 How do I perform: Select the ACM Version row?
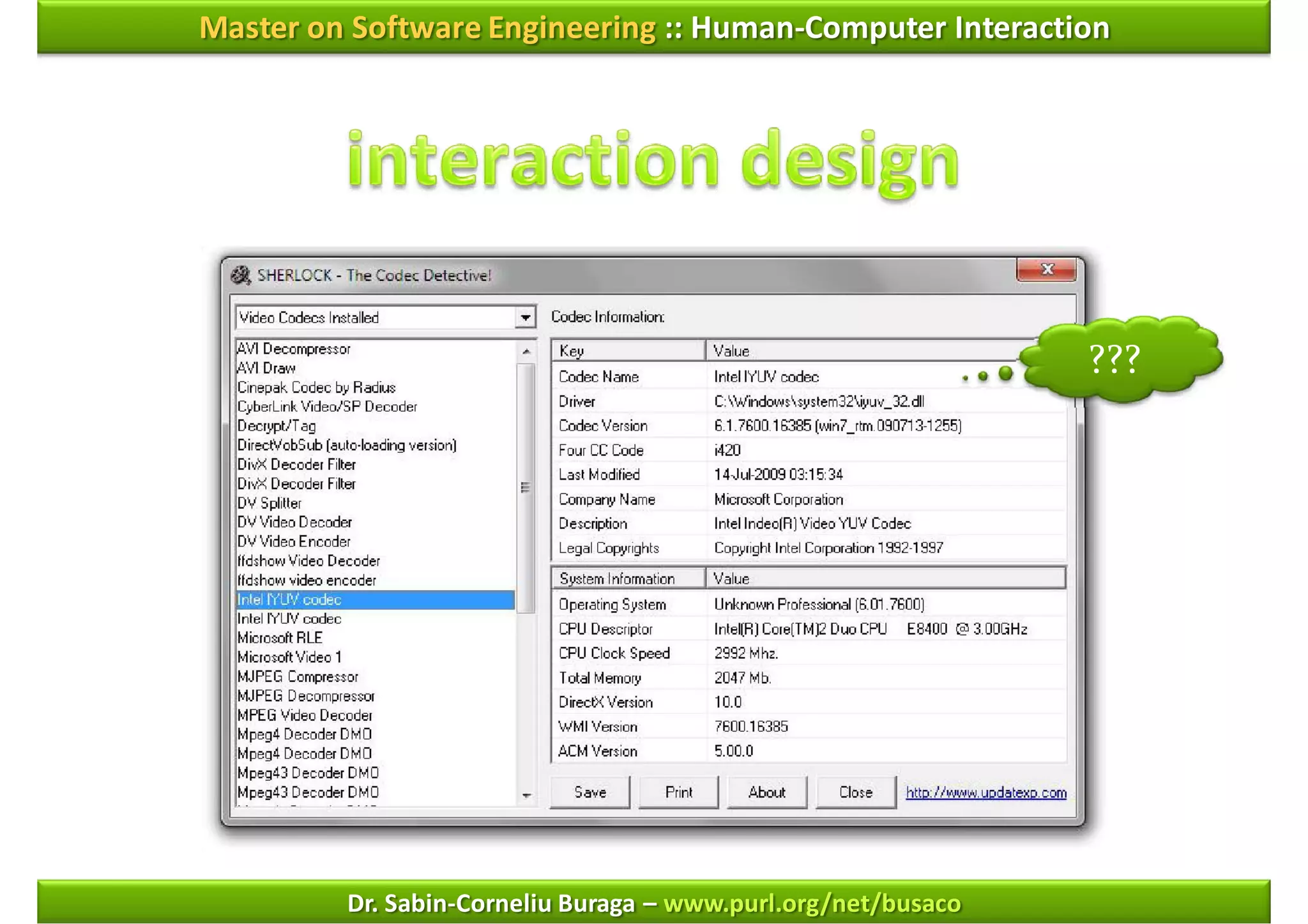tap(809, 751)
